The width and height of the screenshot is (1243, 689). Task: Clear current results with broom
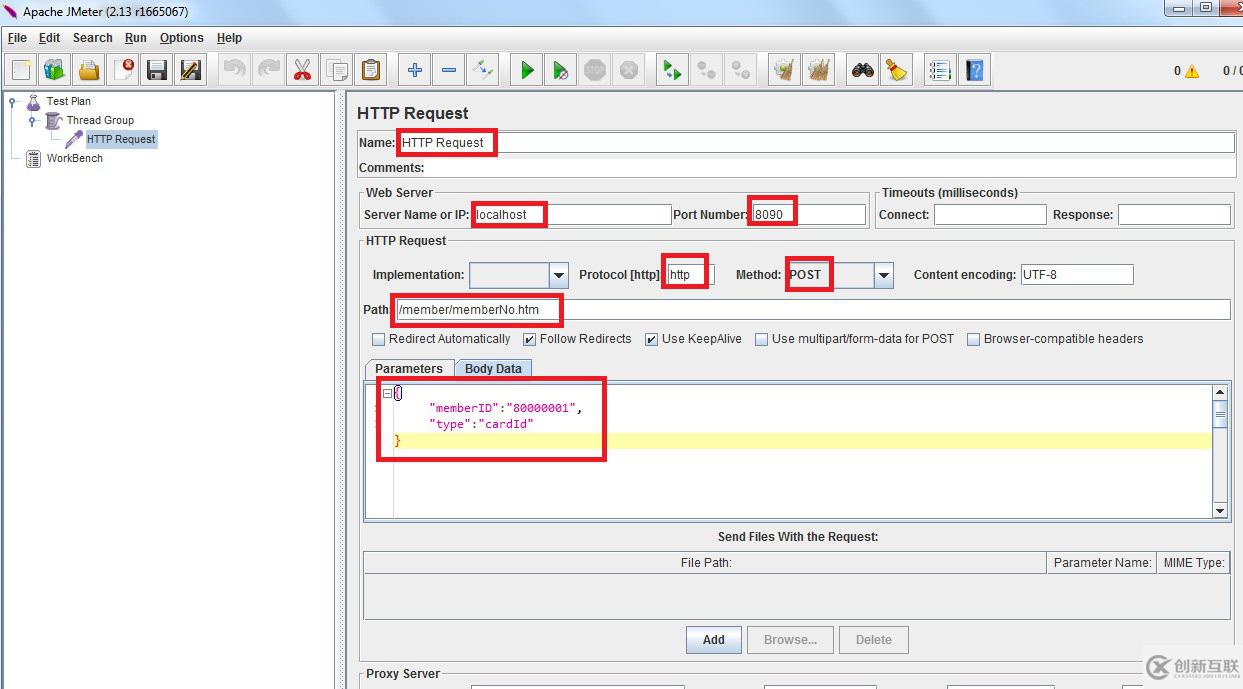pyautogui.click(x=785, y=70)
